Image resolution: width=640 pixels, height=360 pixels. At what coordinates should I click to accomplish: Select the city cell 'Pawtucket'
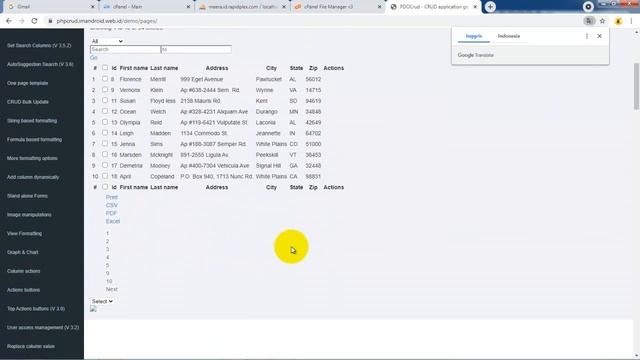click(269, 79)
